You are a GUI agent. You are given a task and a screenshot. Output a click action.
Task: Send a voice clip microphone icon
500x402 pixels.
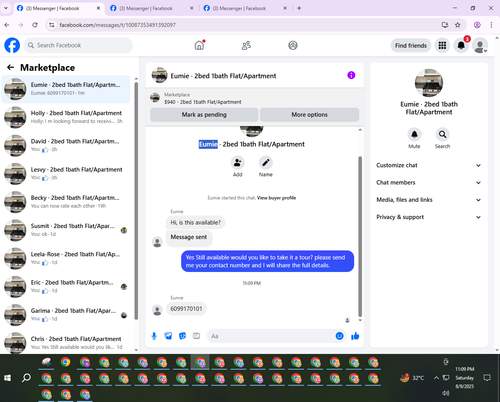(154, 336)
